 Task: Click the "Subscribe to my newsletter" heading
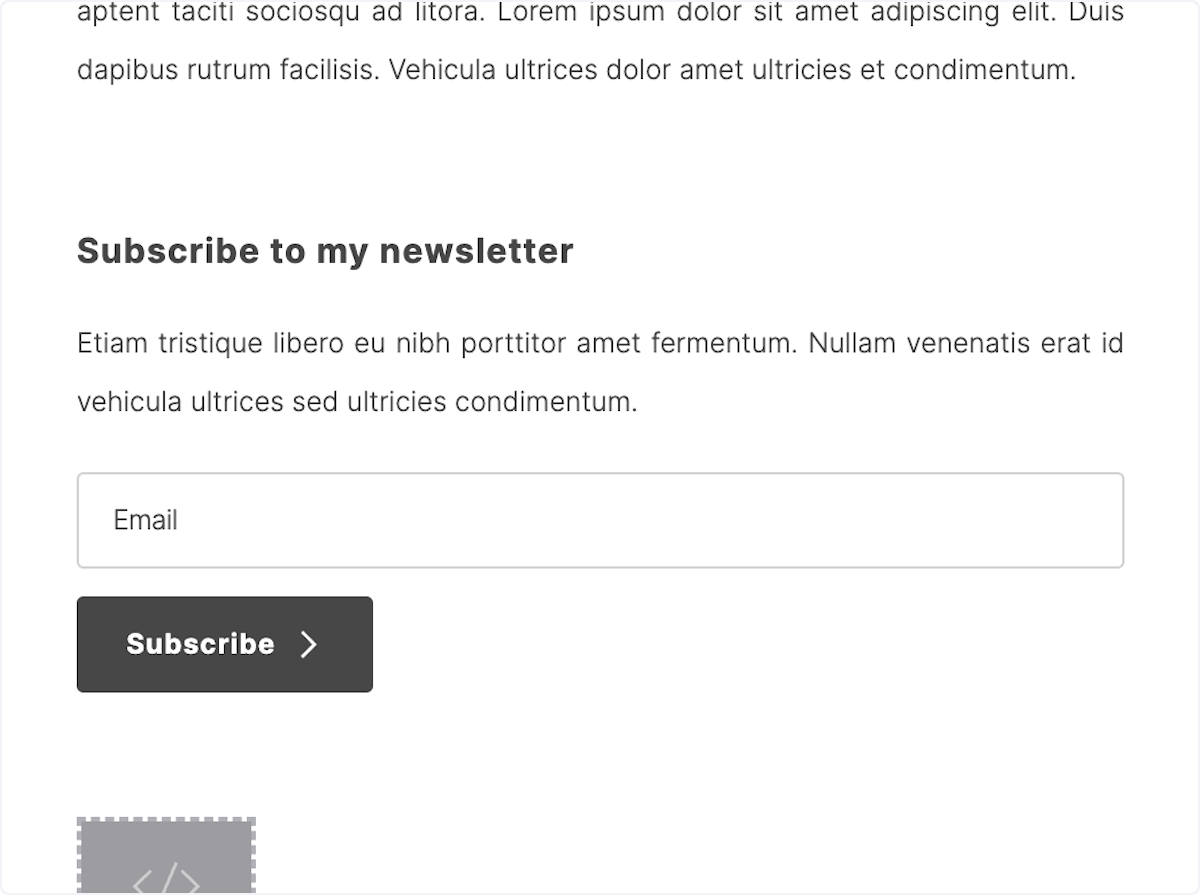(325, 251)
